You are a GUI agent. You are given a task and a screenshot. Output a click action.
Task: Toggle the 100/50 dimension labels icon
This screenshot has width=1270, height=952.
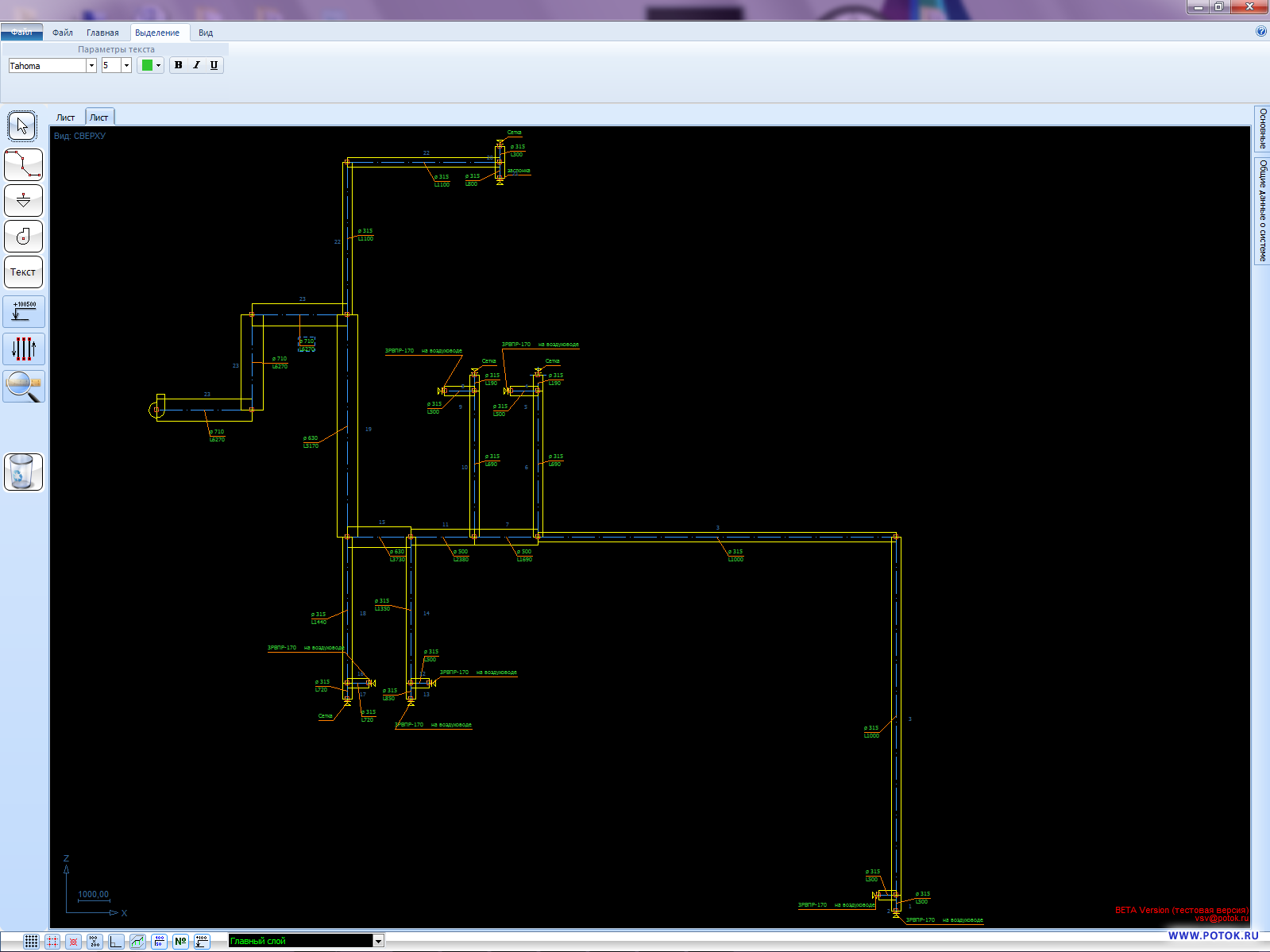160,941
